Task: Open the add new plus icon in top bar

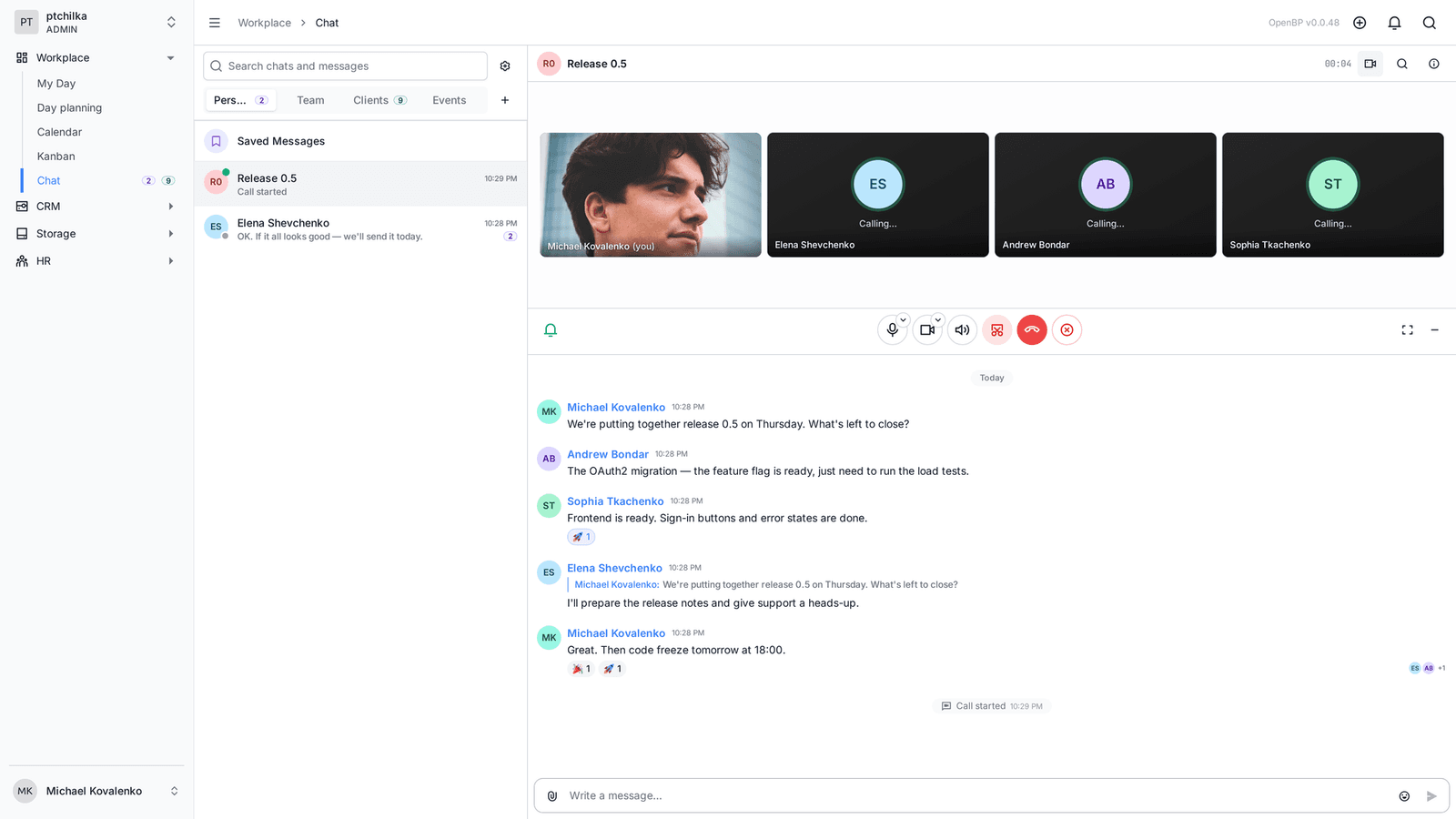Action: click(x=1360, y=23)
